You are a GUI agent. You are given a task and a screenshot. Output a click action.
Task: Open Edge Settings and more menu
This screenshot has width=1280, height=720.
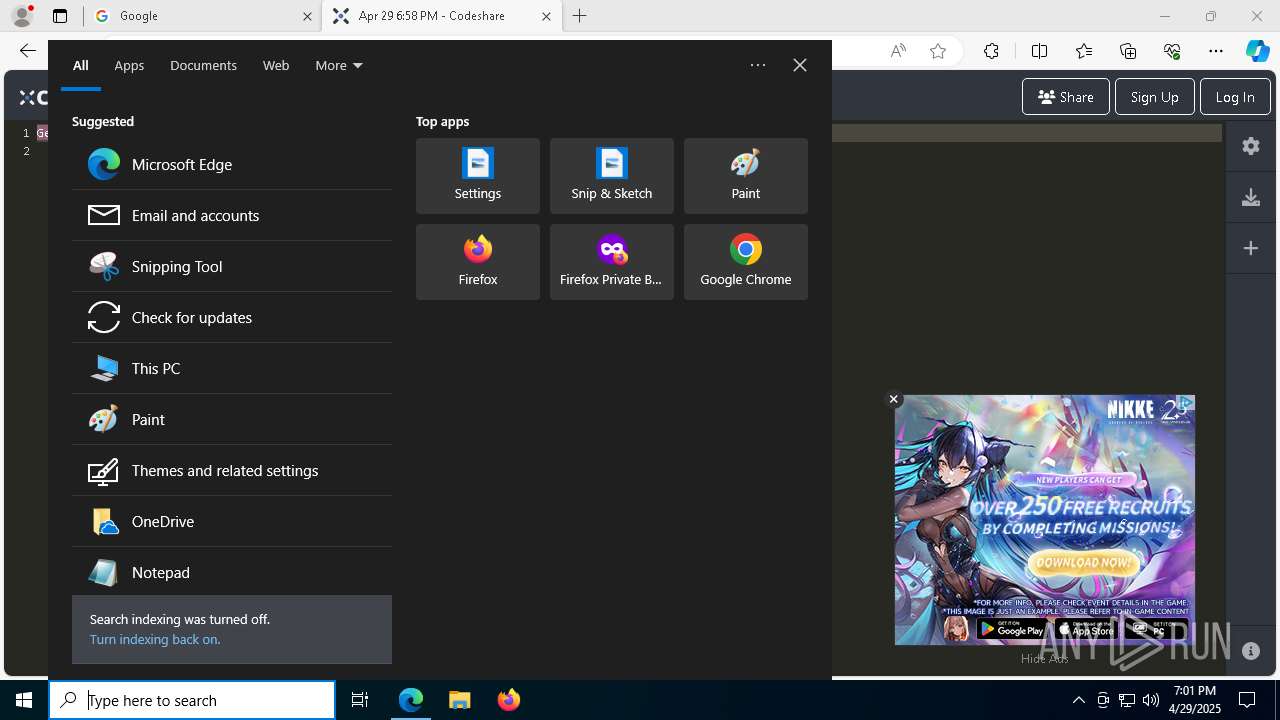[1216, 51]
